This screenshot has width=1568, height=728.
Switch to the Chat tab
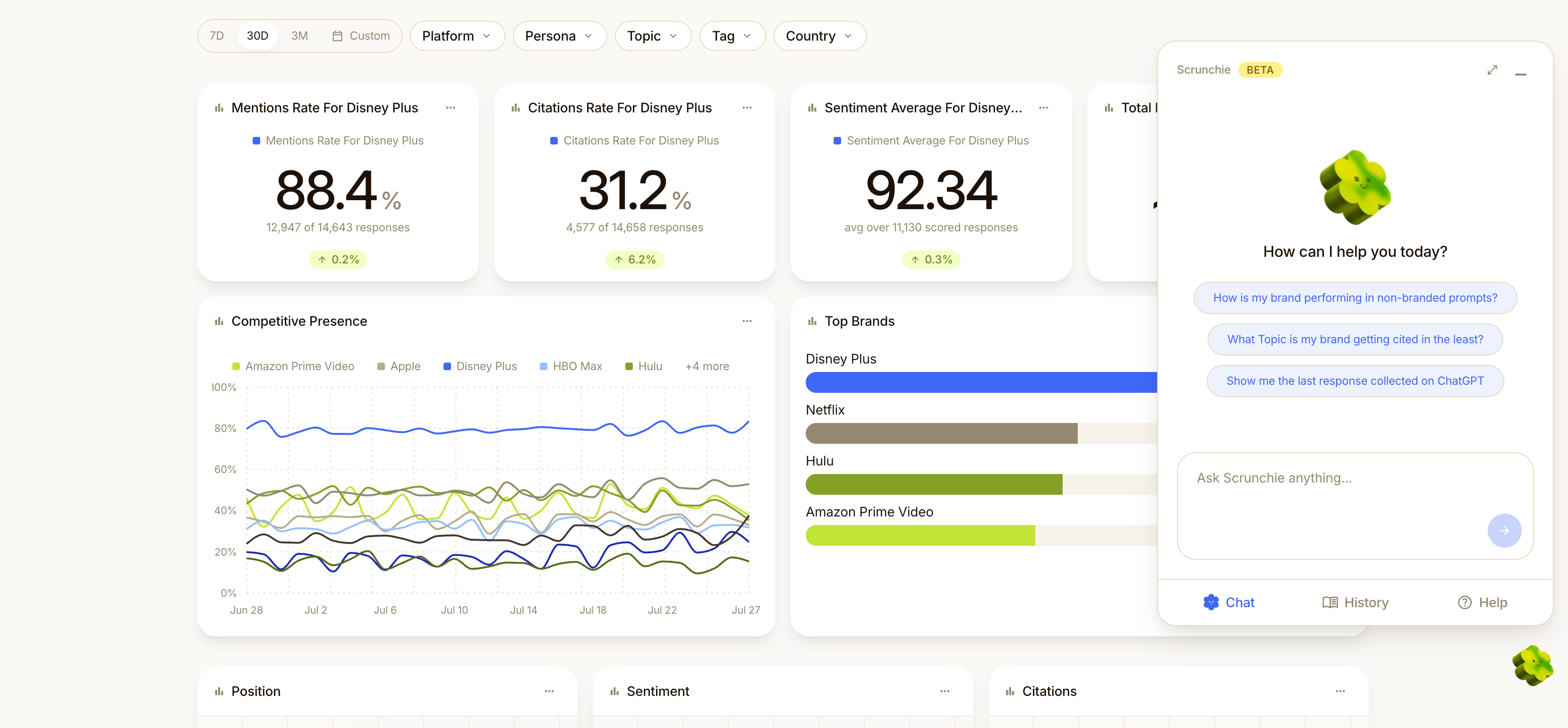[x=1228, y=602]
